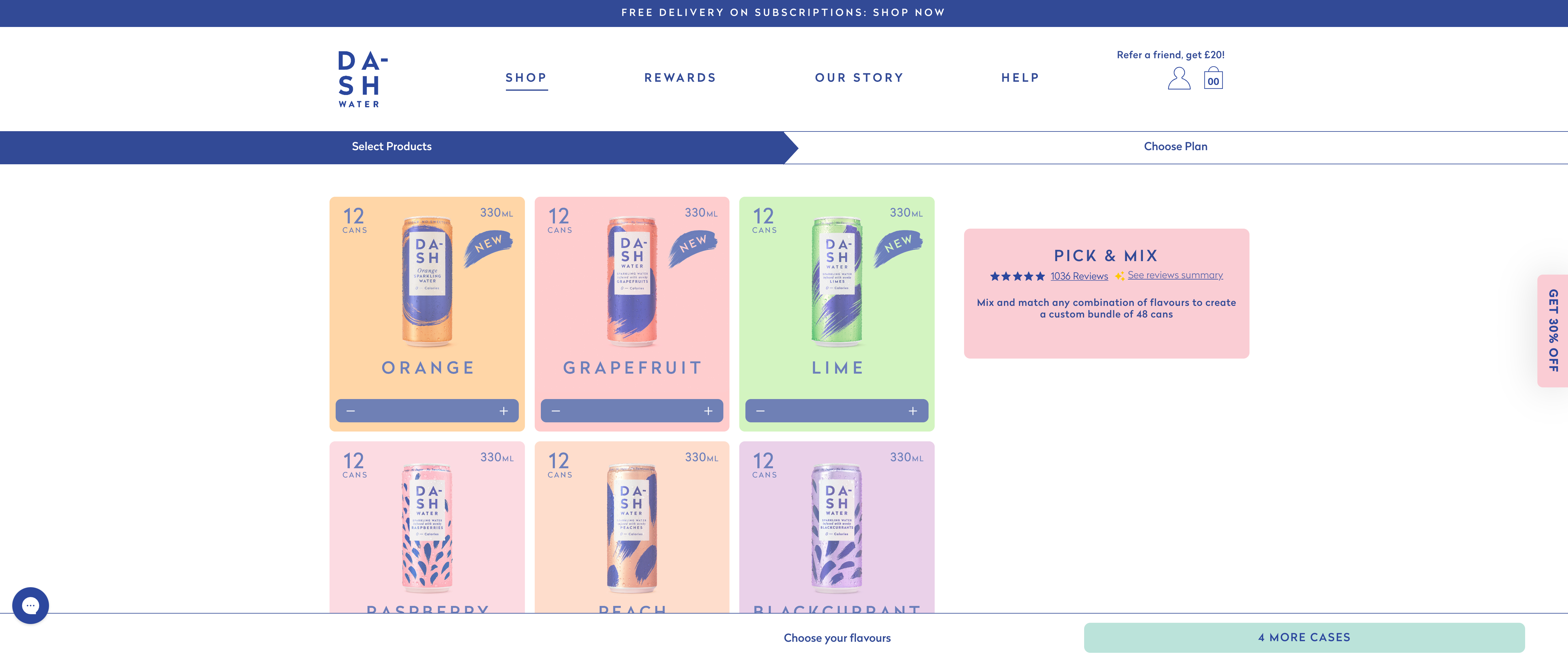This screenshot has height=662, width=1568.
Task: Add an Orange case with the plus icon
Action: 503,410
